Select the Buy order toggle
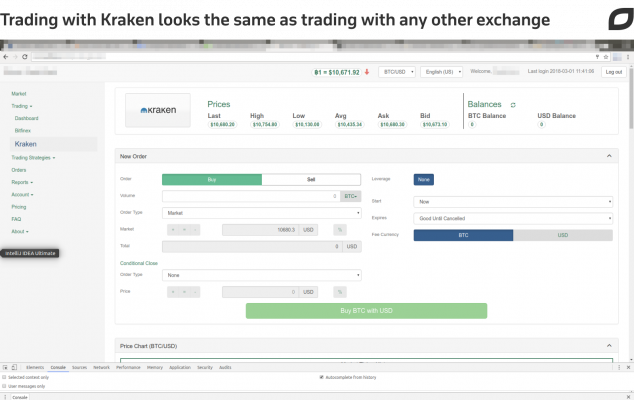 tap(212, 180)
